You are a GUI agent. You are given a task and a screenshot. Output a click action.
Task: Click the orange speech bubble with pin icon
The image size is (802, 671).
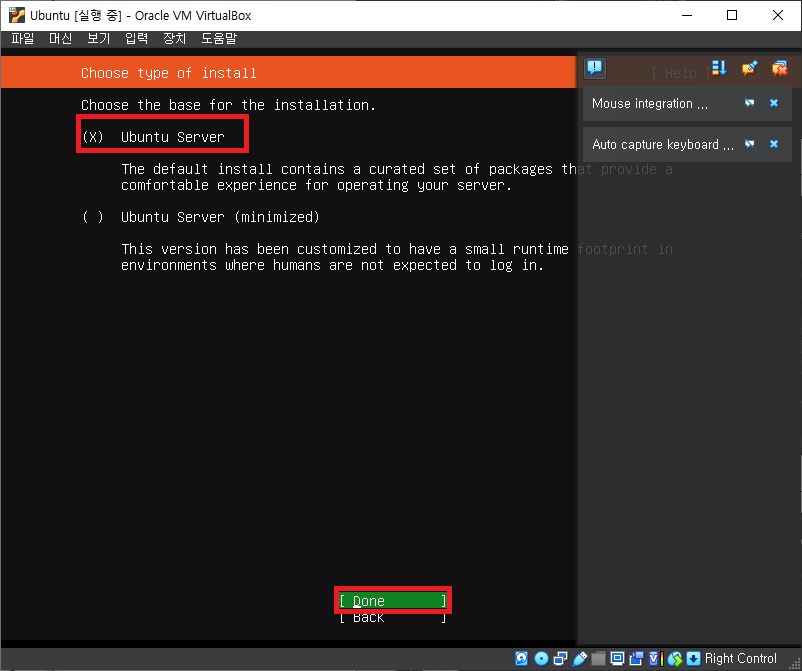749,68
